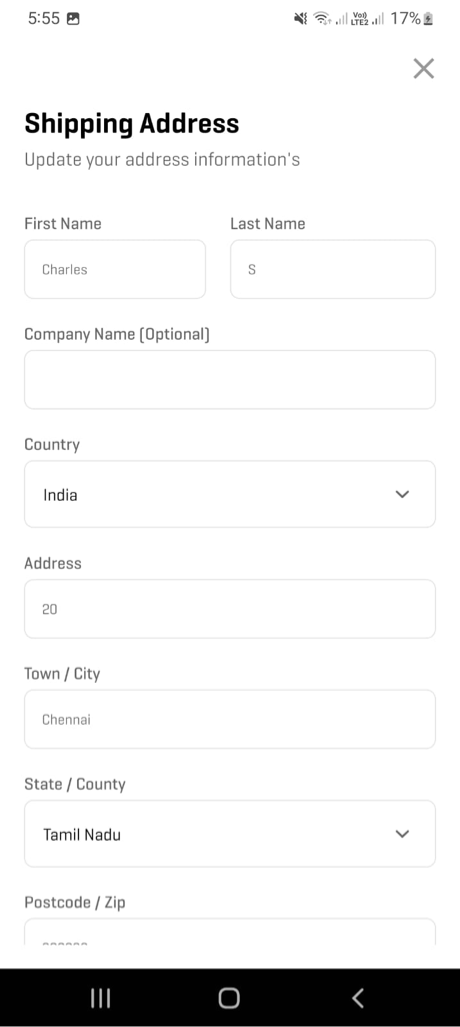
Task: Focus the Last Name field
Action: [333, 269]
